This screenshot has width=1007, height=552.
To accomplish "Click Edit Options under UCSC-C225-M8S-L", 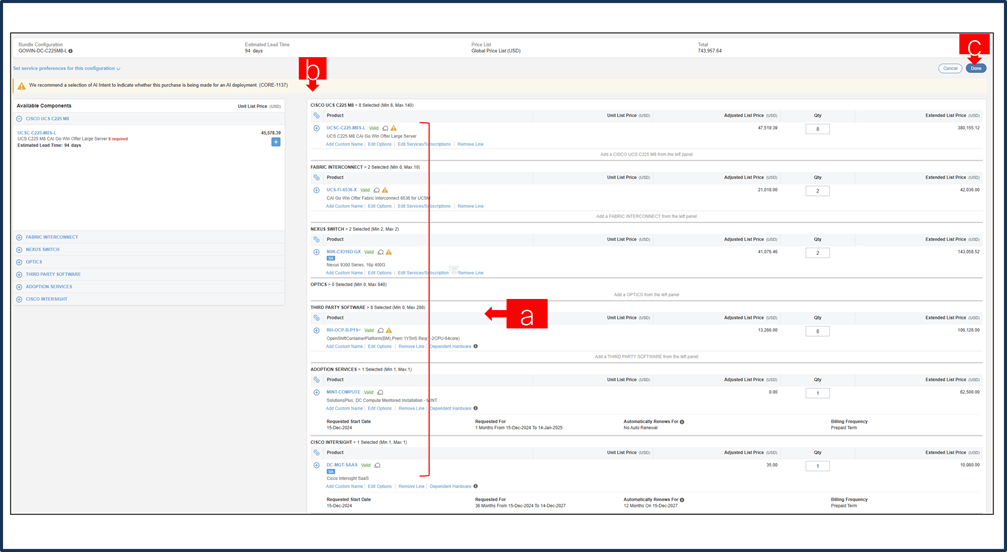I will (380, 144).
